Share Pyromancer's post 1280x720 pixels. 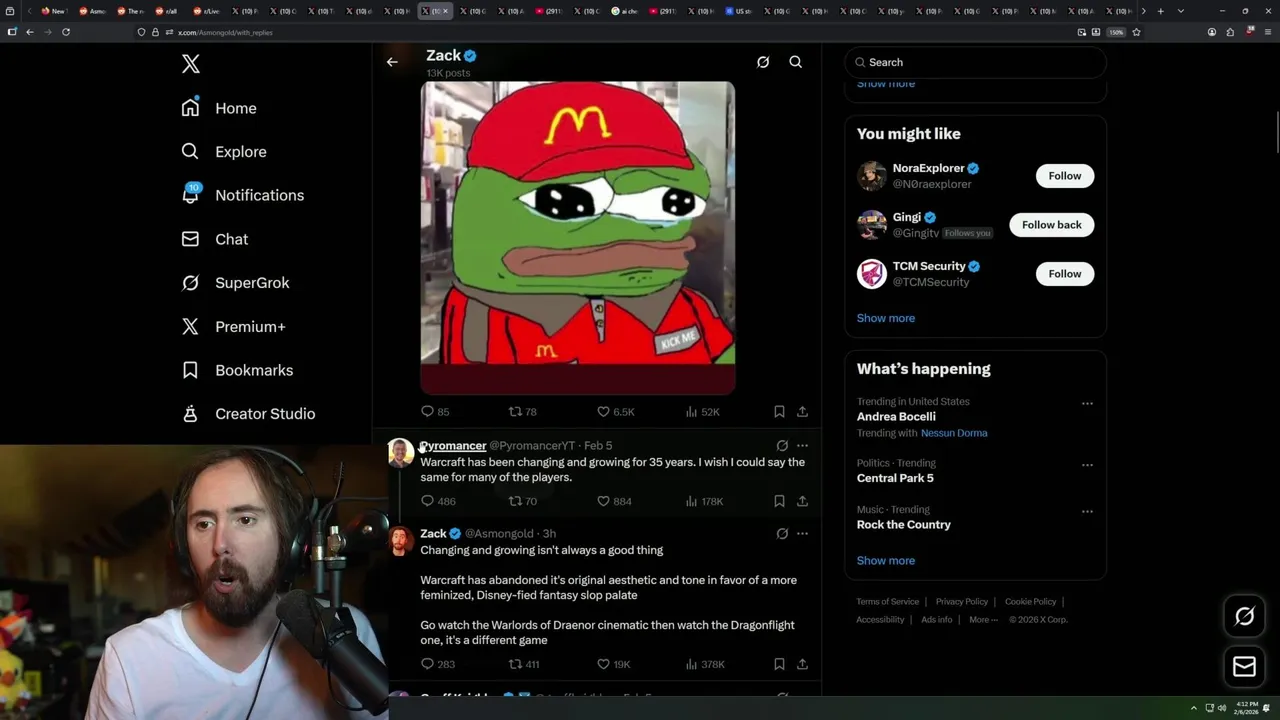tap(802, 501)
